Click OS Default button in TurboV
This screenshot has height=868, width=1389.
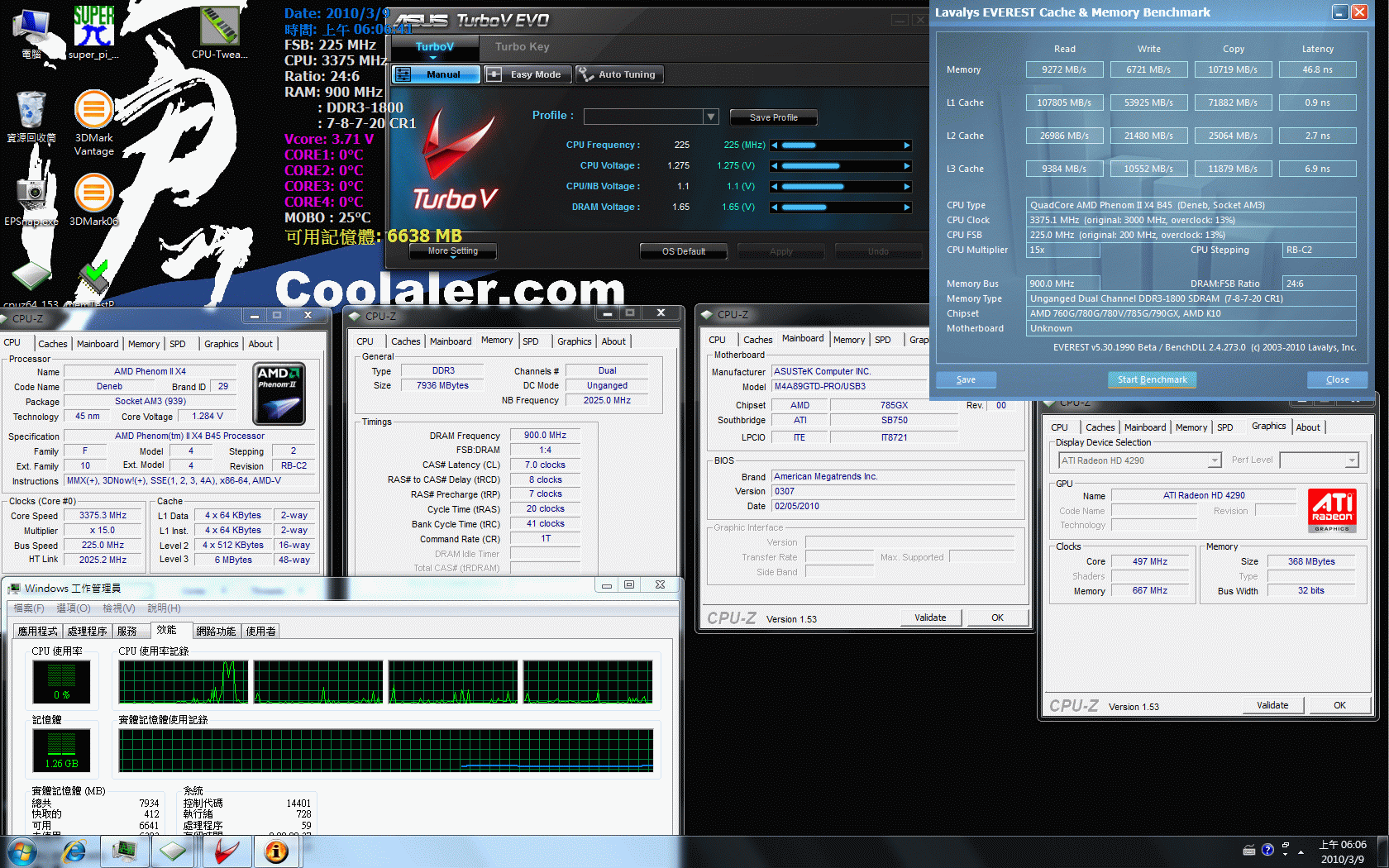coord(684,251)
